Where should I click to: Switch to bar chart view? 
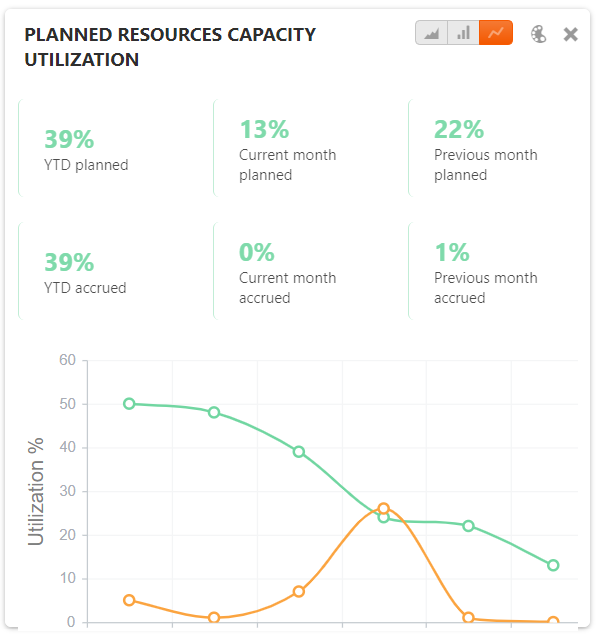(x=463, y=33)
